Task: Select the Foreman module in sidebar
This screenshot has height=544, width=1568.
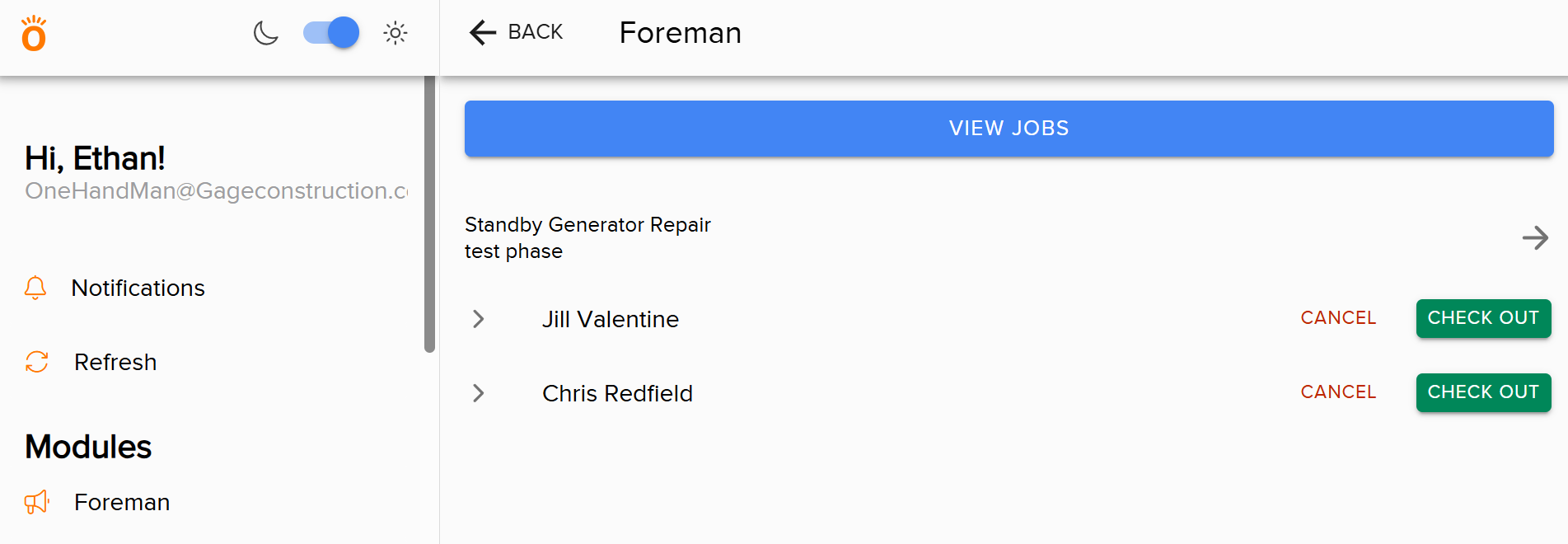Action: click(122, 502)
